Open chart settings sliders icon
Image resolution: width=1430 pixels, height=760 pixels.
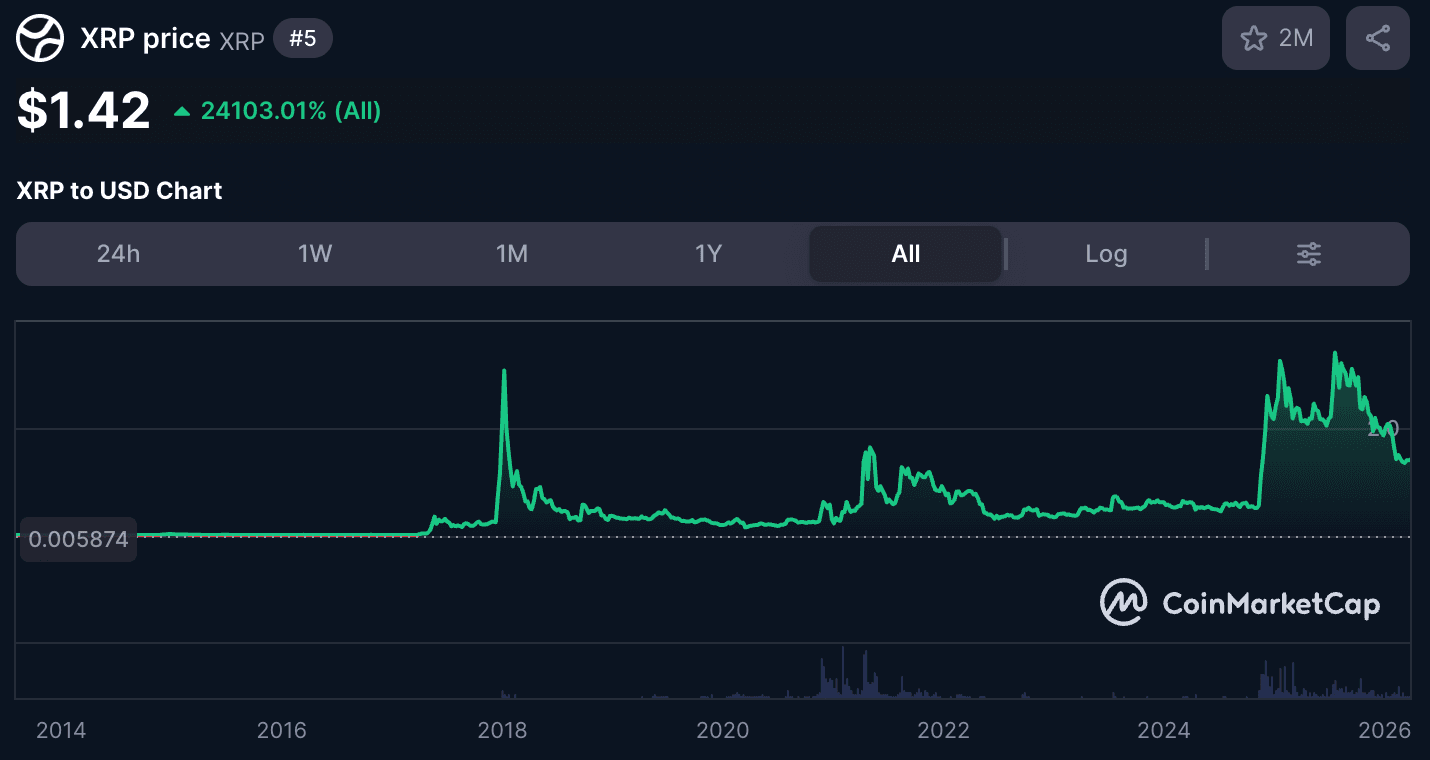click(x=1308, y=254)
